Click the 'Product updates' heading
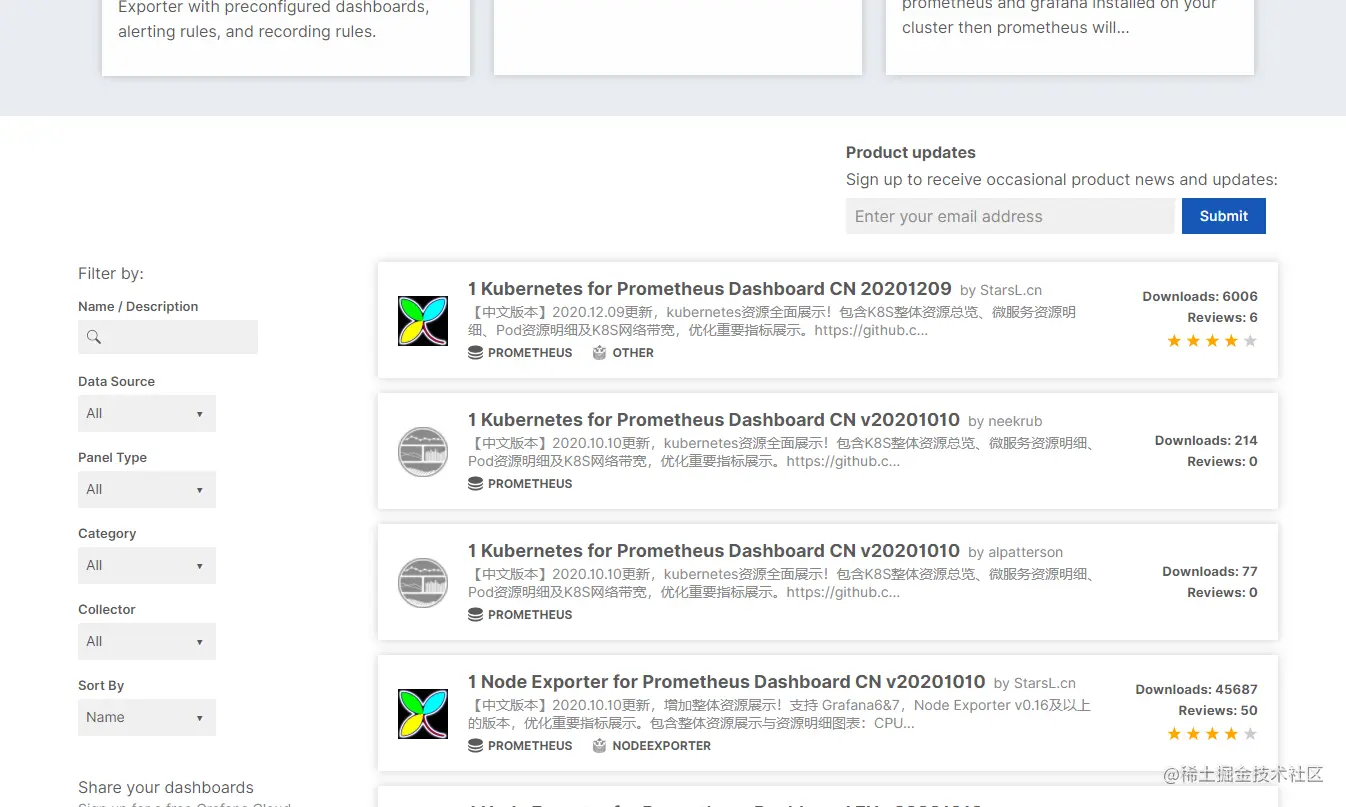 [x=911, y=152]
